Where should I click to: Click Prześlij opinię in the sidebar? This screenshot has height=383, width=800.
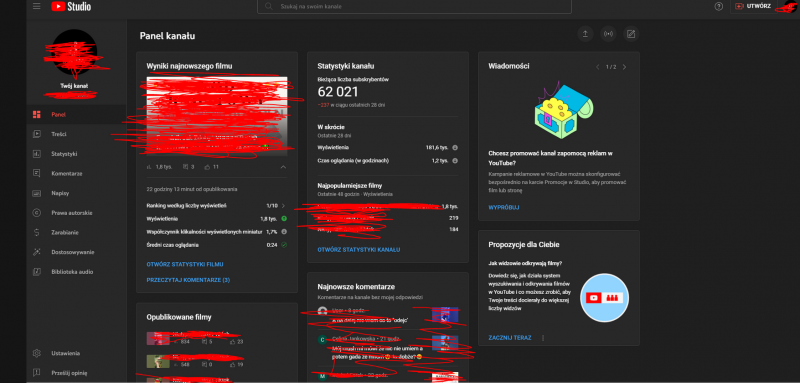77,373
